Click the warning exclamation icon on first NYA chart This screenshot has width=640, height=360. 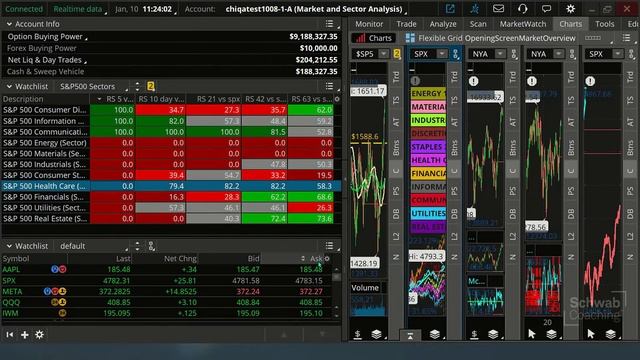pos(473,81)
